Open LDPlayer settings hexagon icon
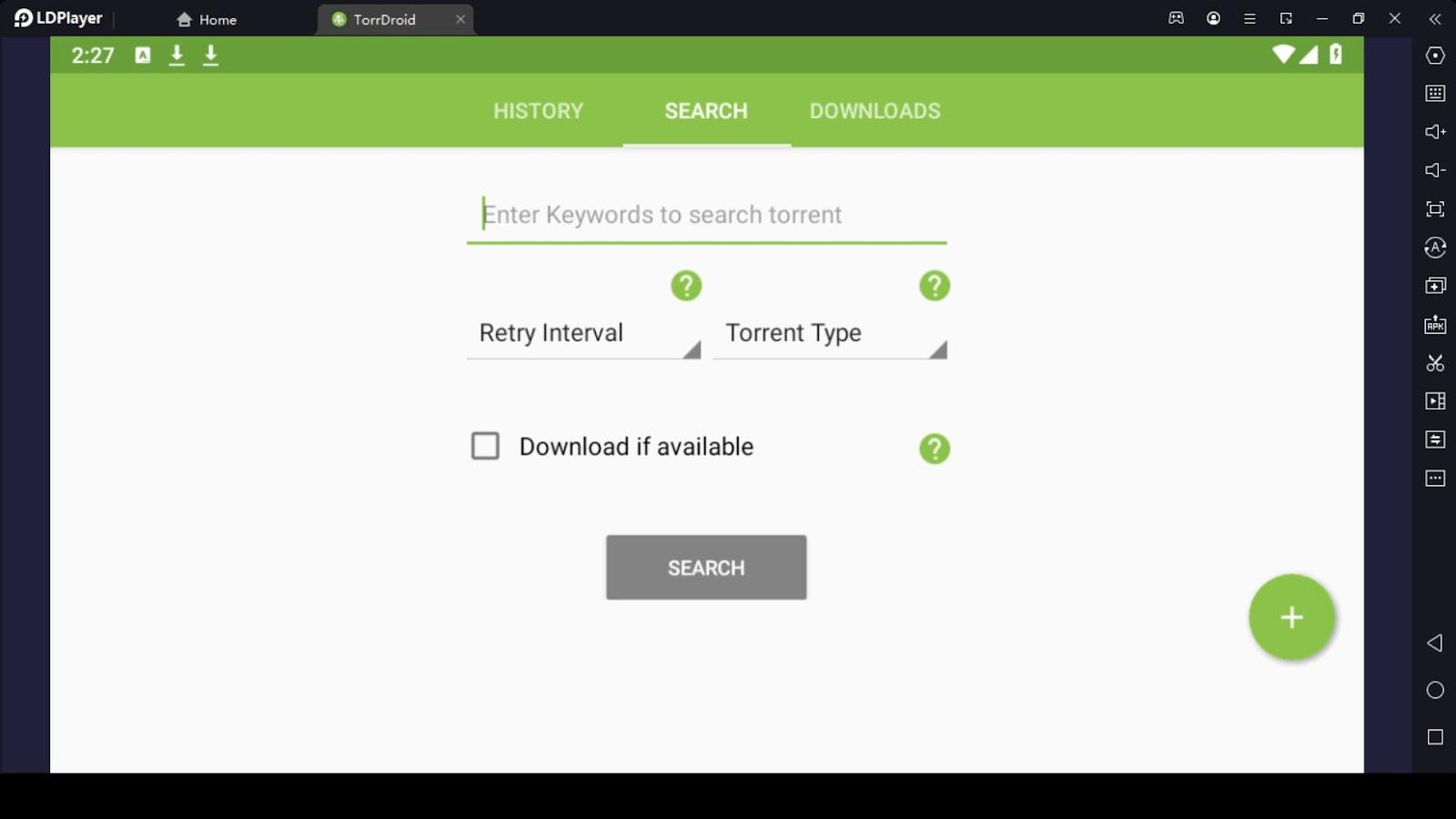1456x819 pixels. 1435,56
